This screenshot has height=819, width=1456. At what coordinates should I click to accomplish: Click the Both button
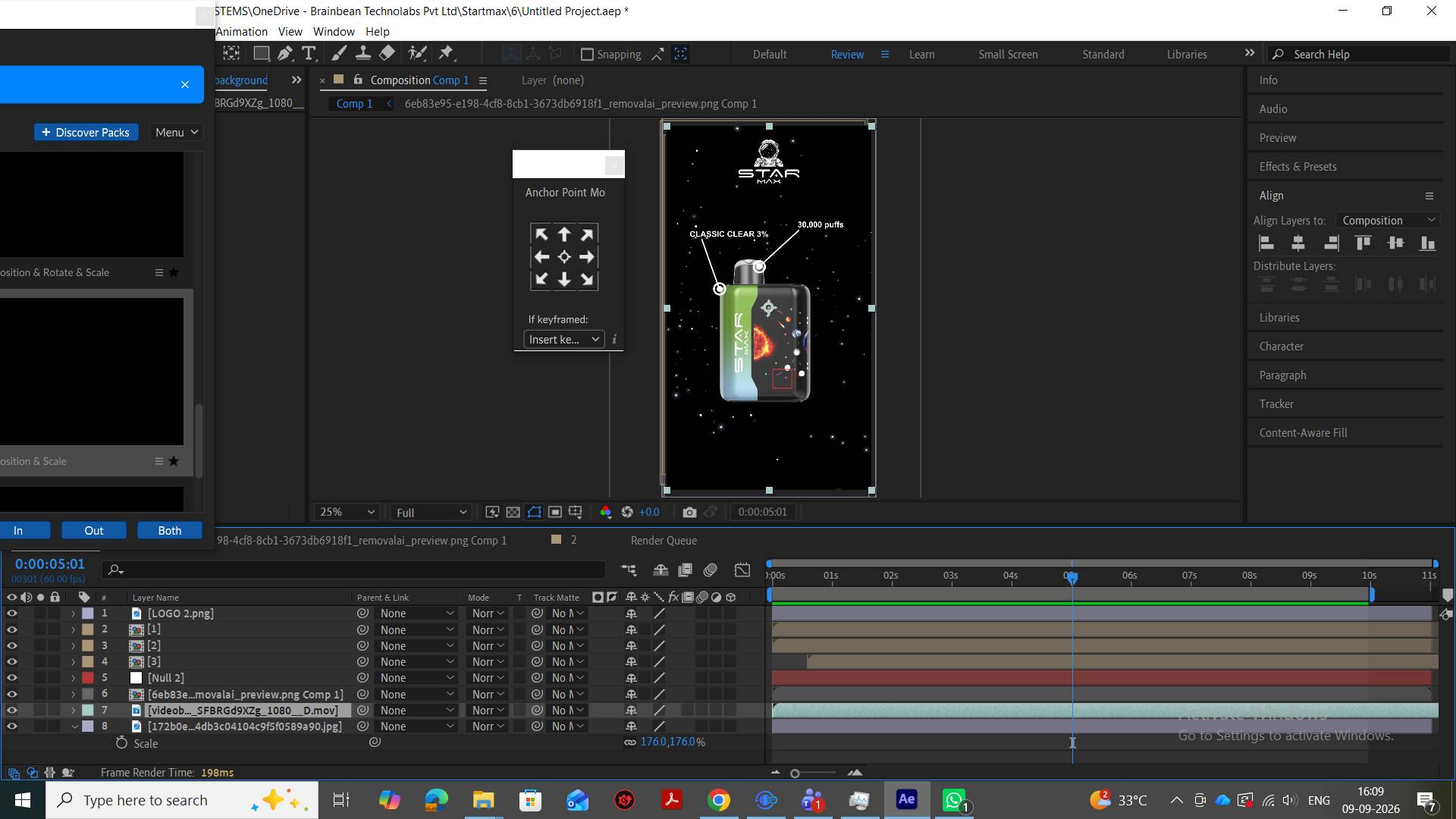pyautogui.click(x=170, y=530)
